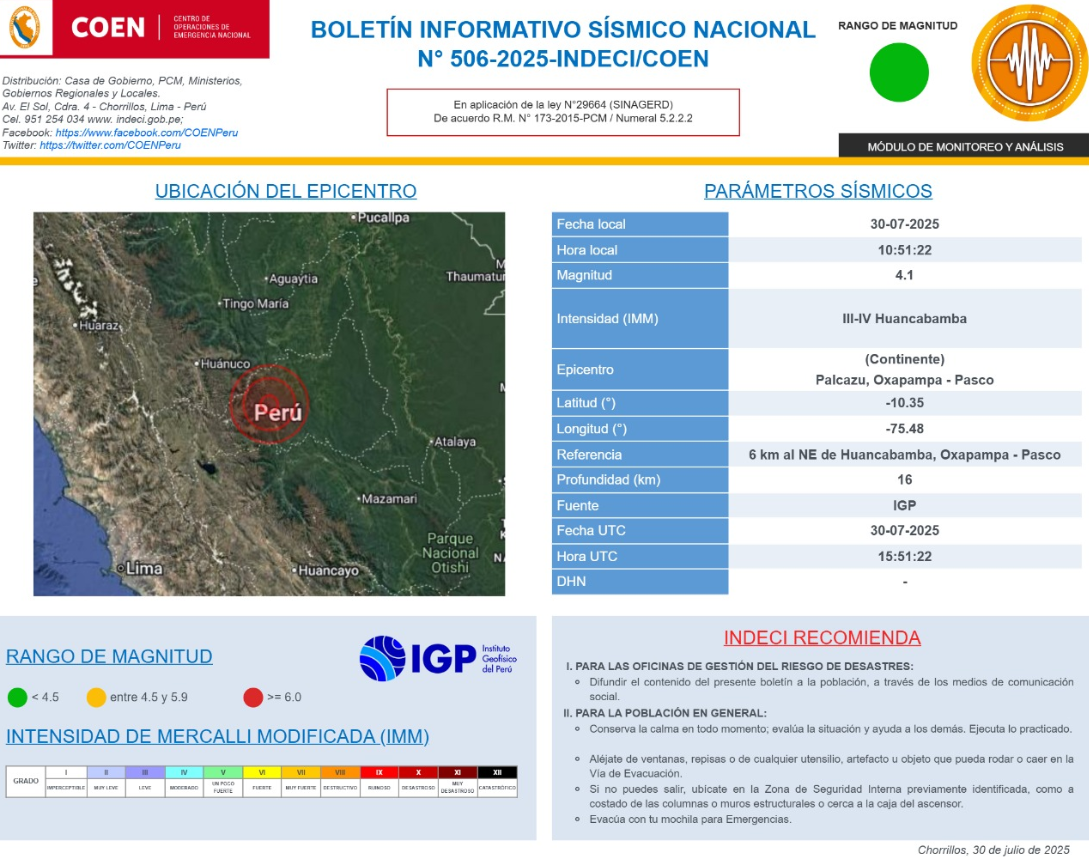Select intensity grade VII cell
This screenshot has height=857, width=1089.
pyautogui.click(x=301, y=772)
